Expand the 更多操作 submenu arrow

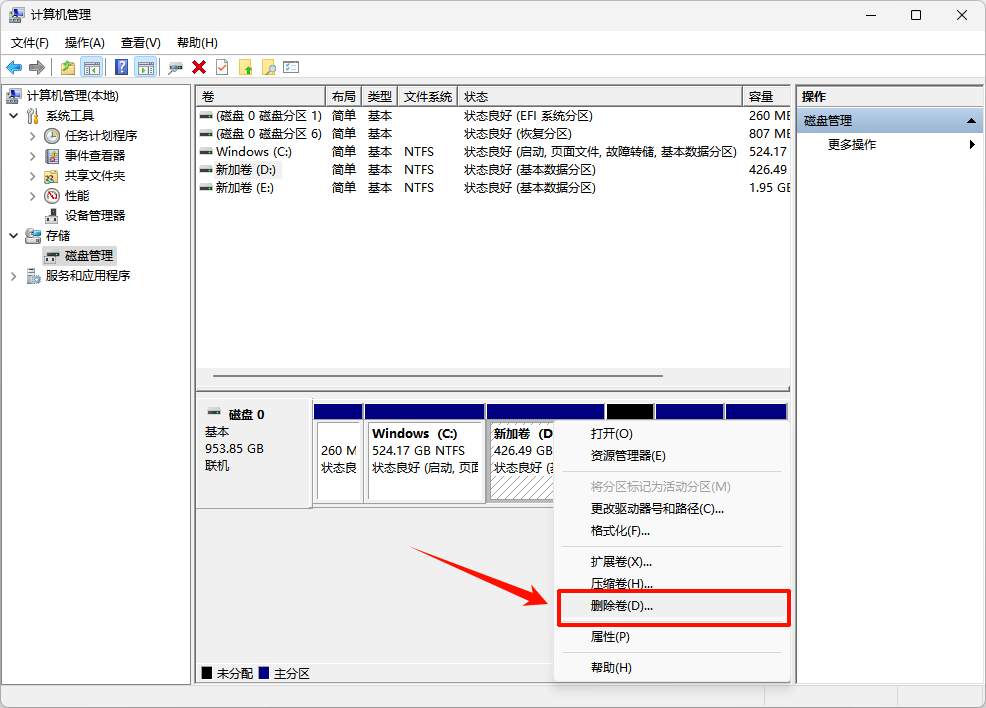(x=972, y=145)
